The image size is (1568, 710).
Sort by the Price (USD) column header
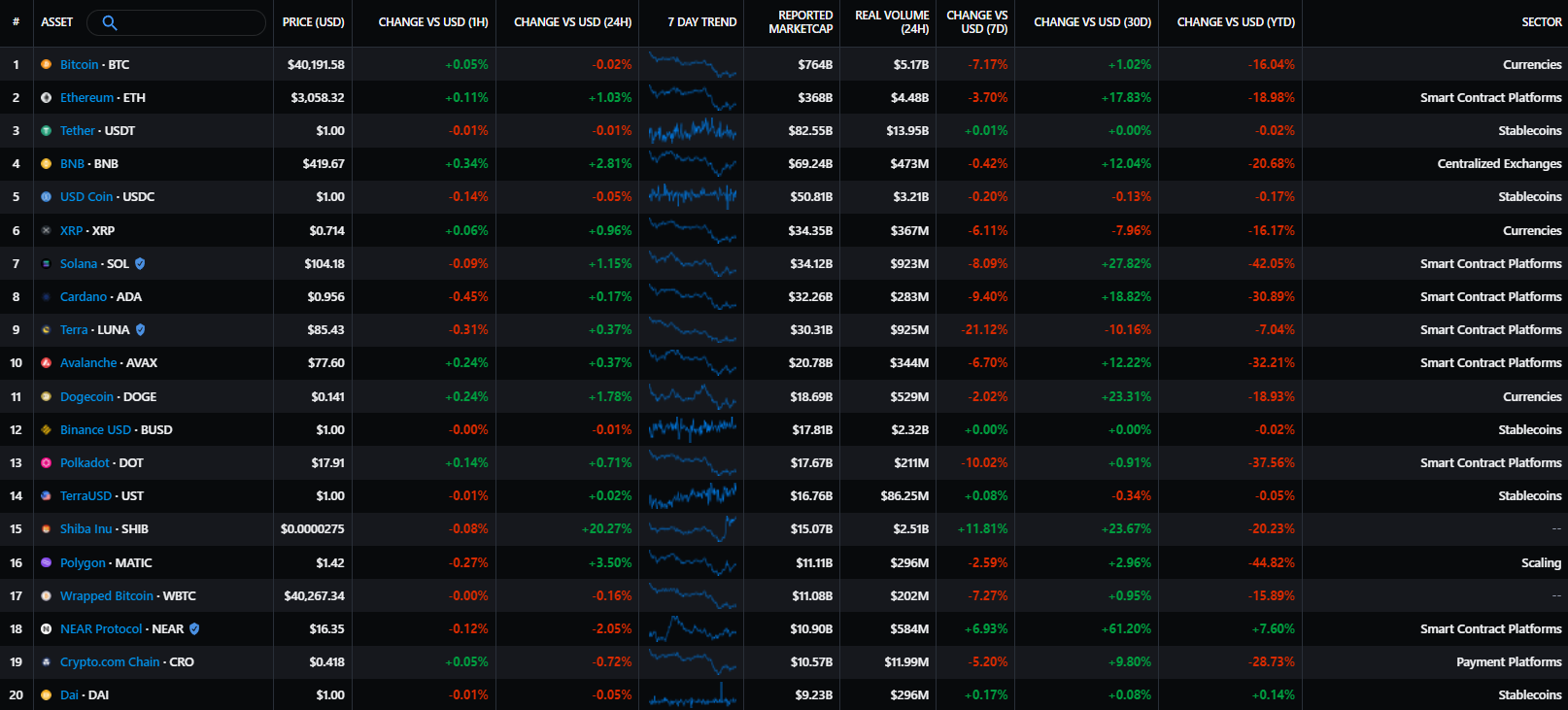pyautogui.click(x=313, y=22)
